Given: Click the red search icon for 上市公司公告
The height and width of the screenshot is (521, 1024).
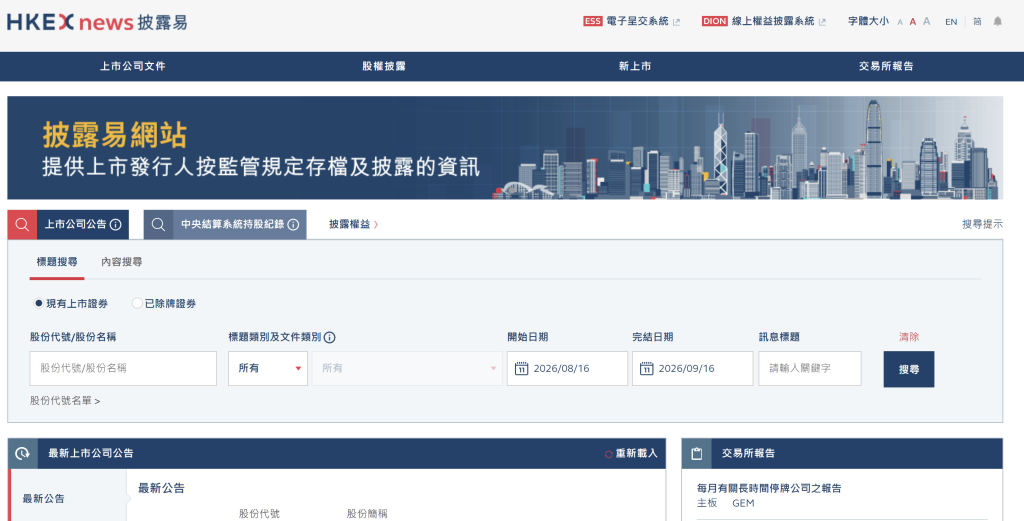Looking at the screenshot, I should [22, 225].
